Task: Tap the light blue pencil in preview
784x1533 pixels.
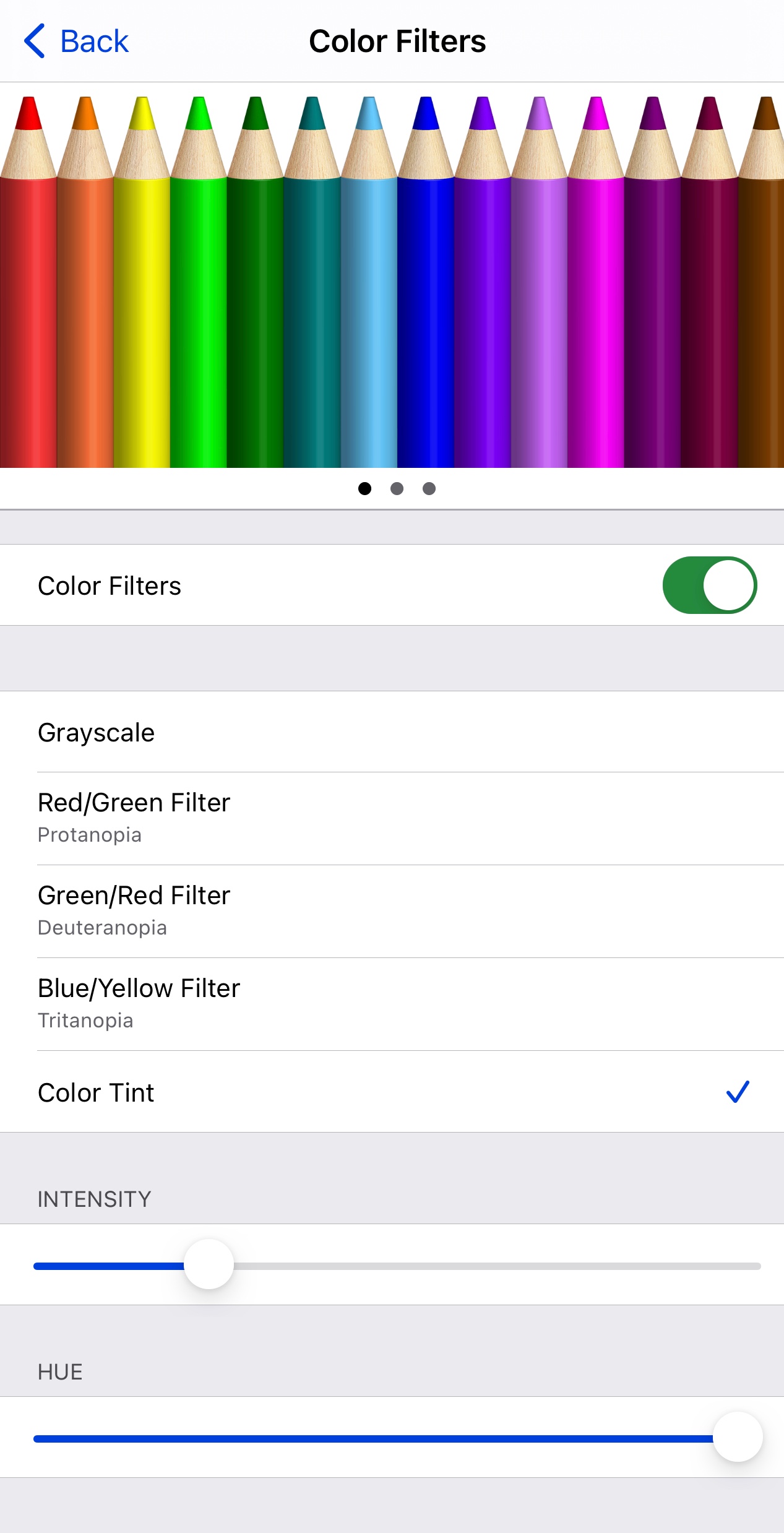Action: [x=369, y=282]
